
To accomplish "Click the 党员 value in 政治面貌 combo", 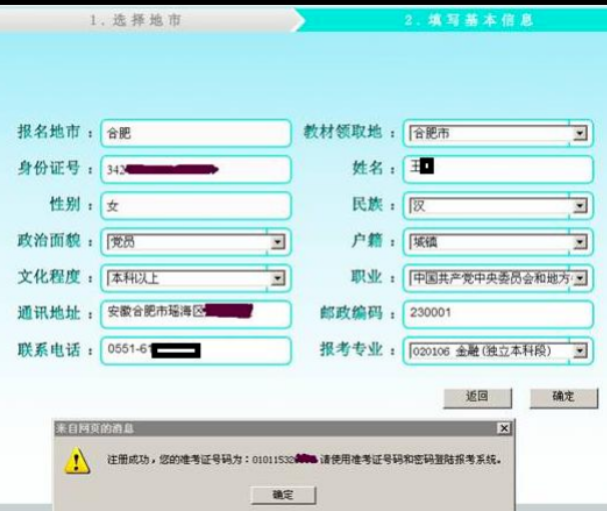I will point(122,242).
